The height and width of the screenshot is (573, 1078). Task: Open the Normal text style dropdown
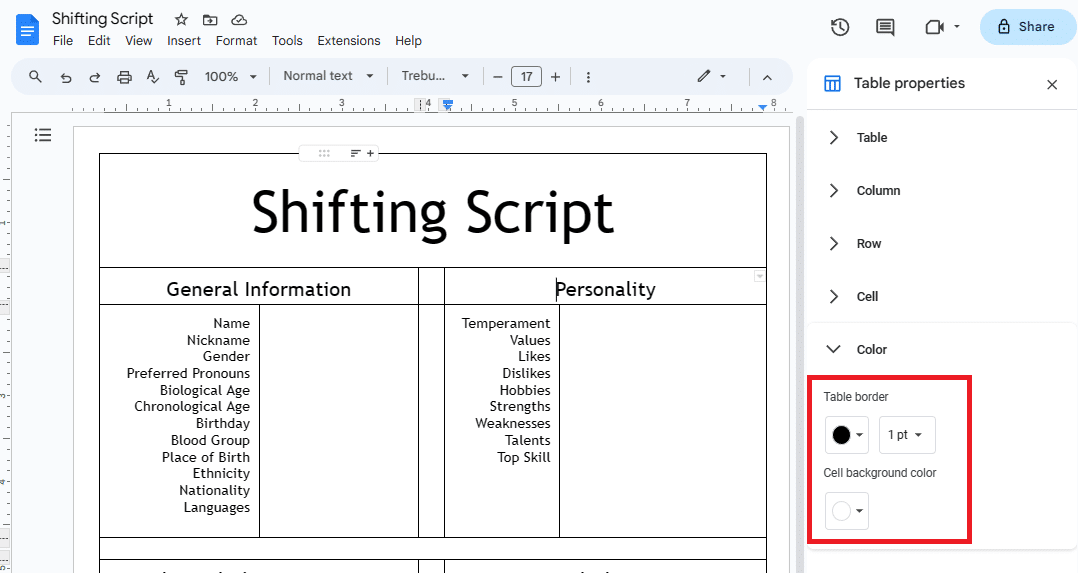(328, 76)
